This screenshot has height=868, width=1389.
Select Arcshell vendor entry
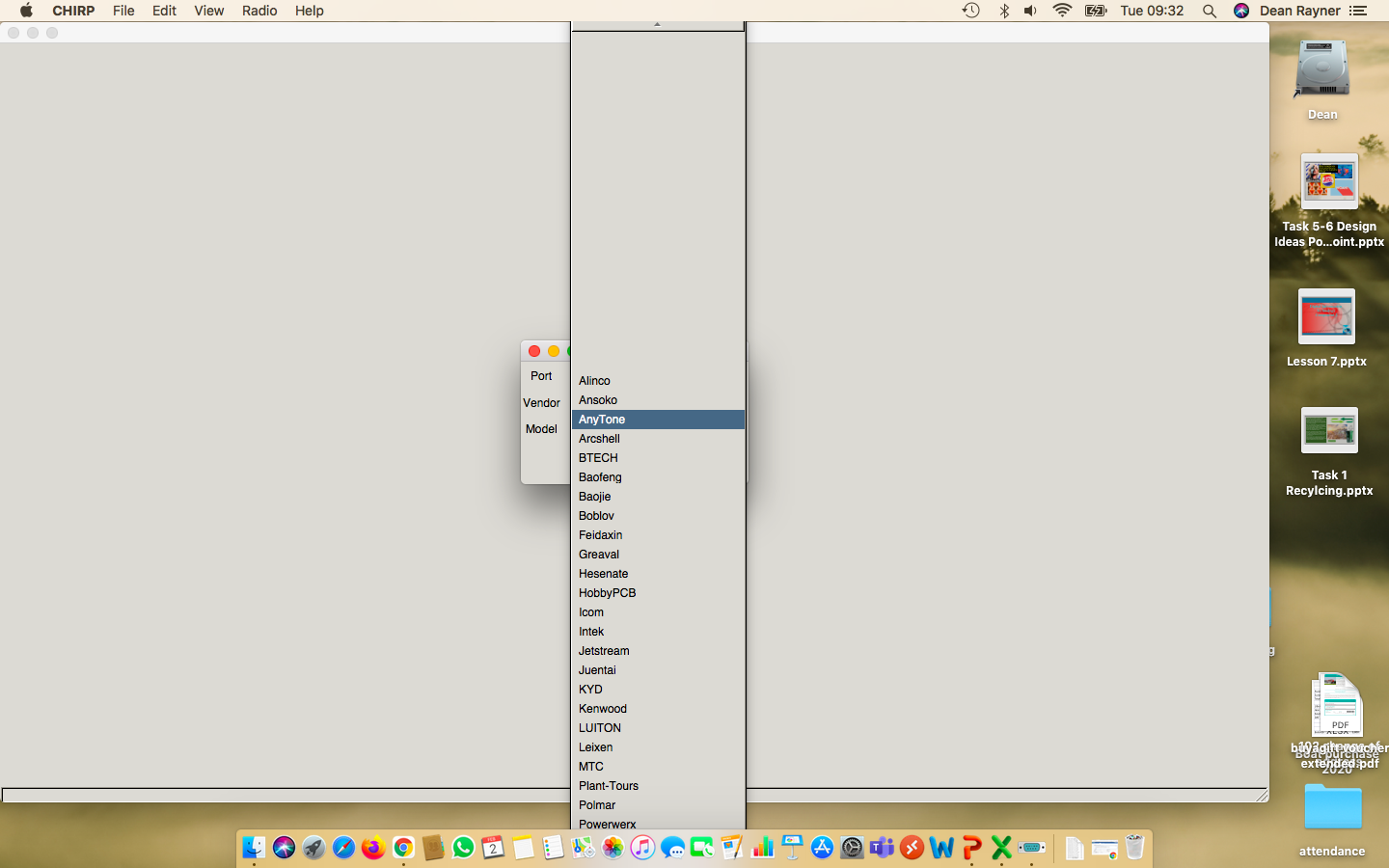[658, 439]
